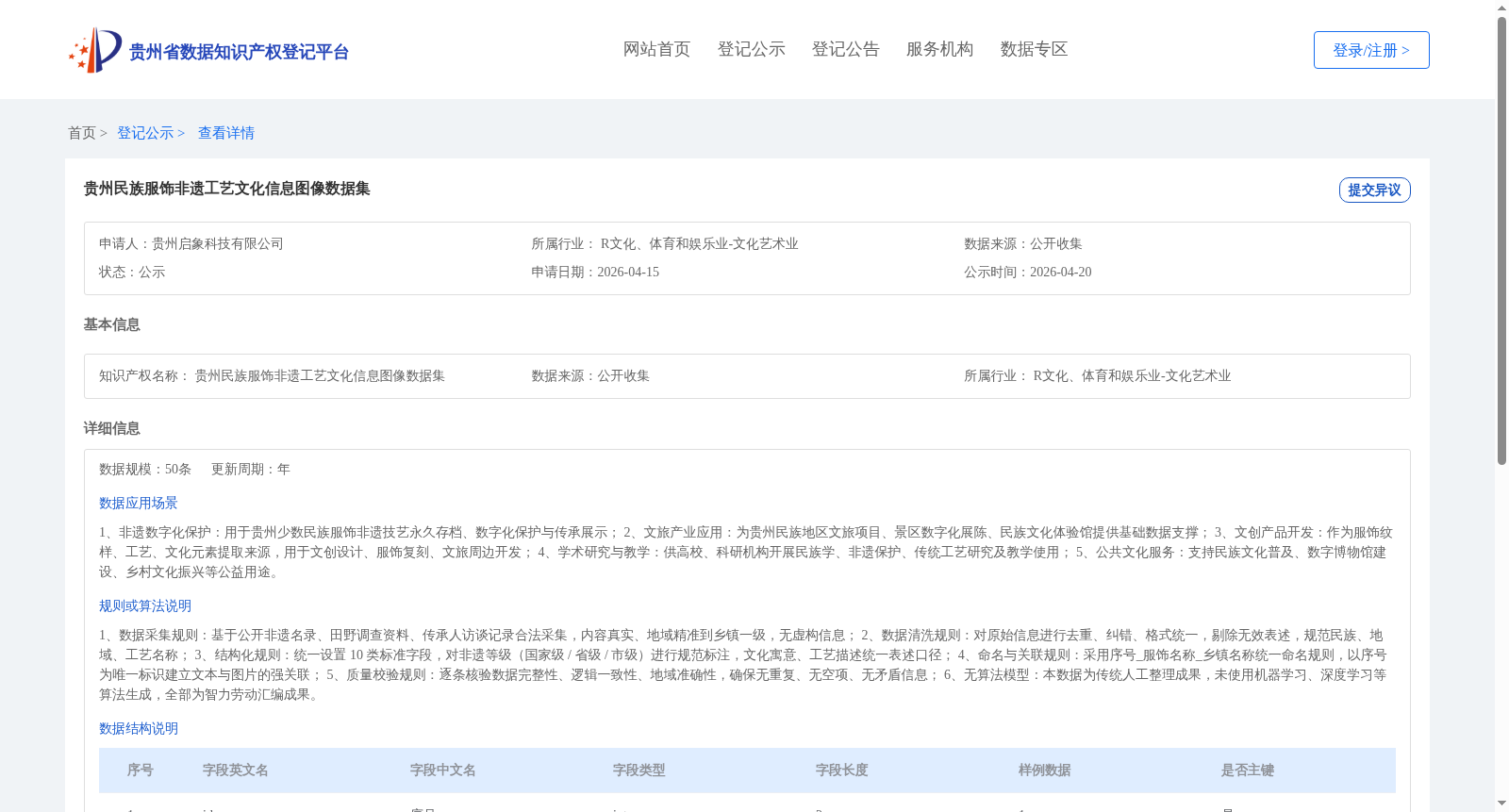Click 详细信息 section heading
Viewport: 1509px width, 812px height.
[x=111, y=428]
